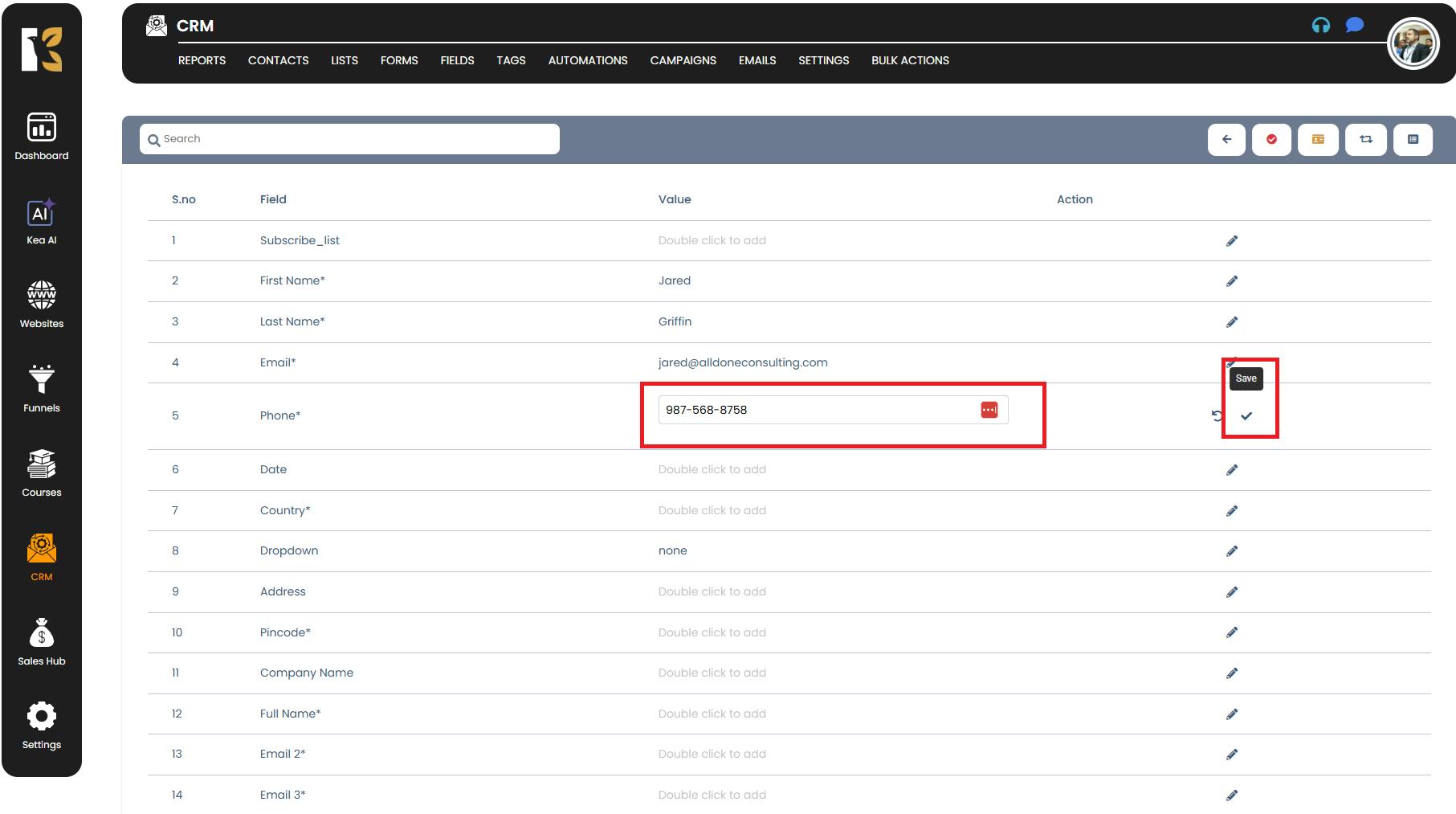1456x814 pixels.
Task: Click the red icon inside the phone input
Action: 989,410
